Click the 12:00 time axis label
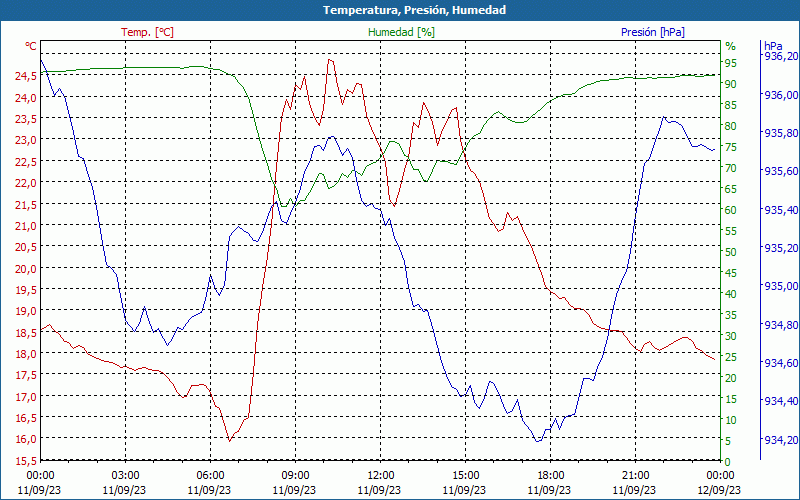800x500 pixels. (x=380, y=476)
